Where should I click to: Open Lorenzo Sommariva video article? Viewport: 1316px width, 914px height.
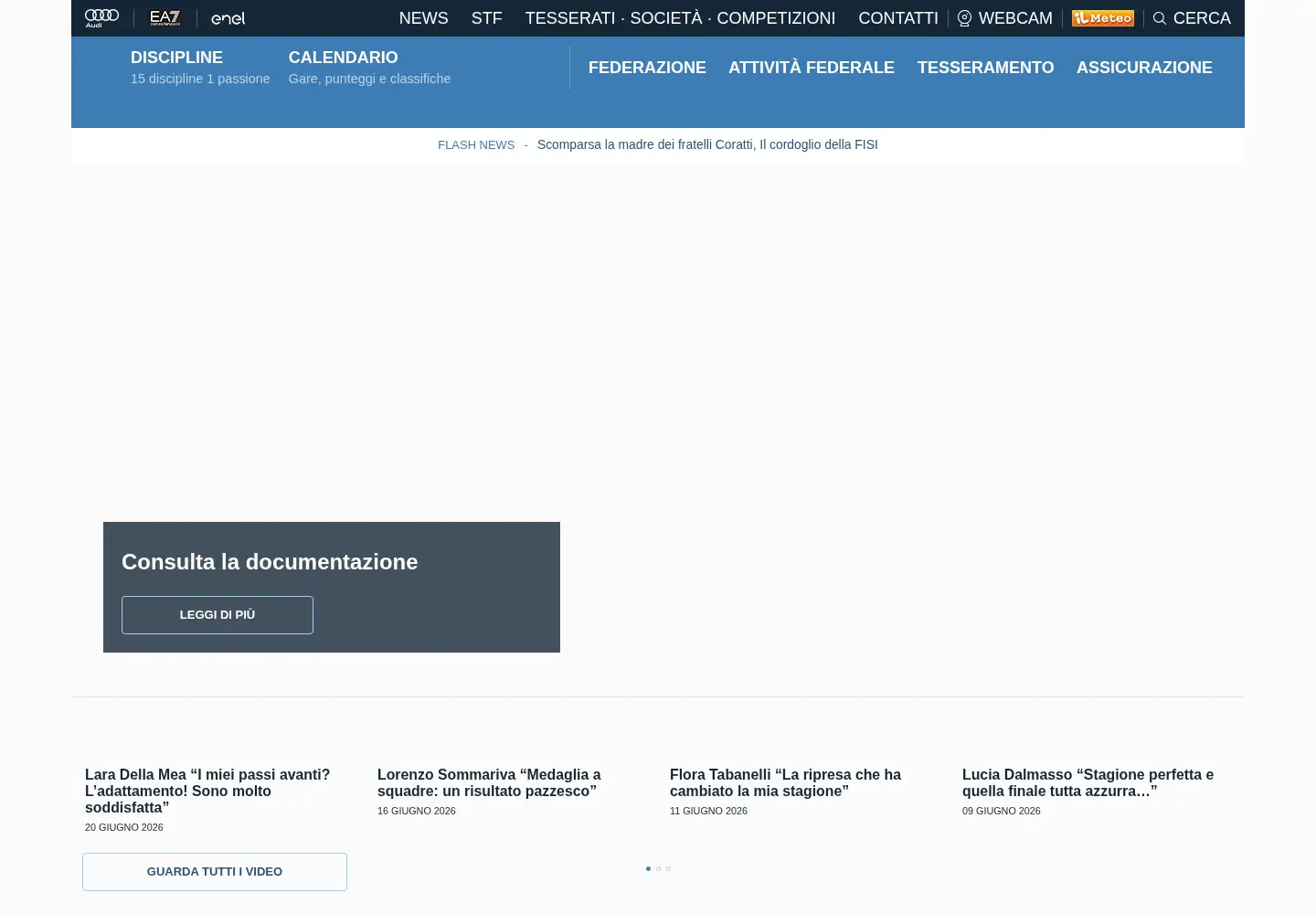[x=489, y=782]
